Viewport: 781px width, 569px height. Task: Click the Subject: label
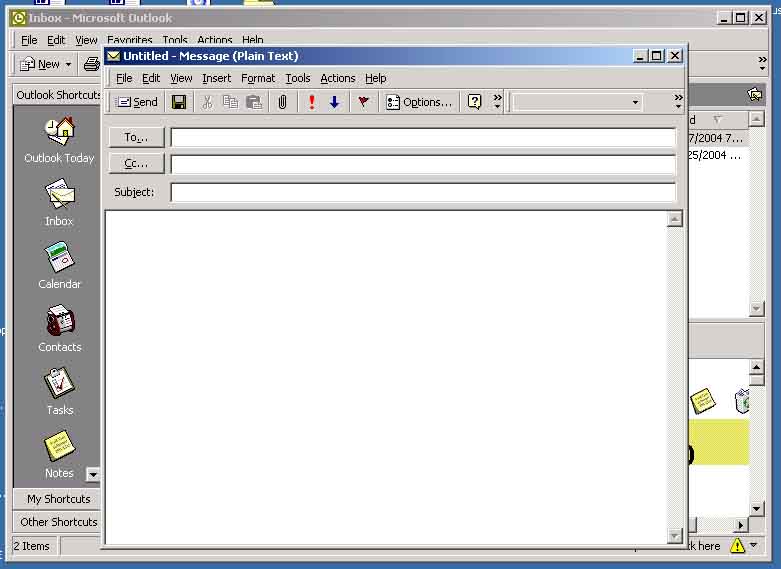[x=134, y=192]
